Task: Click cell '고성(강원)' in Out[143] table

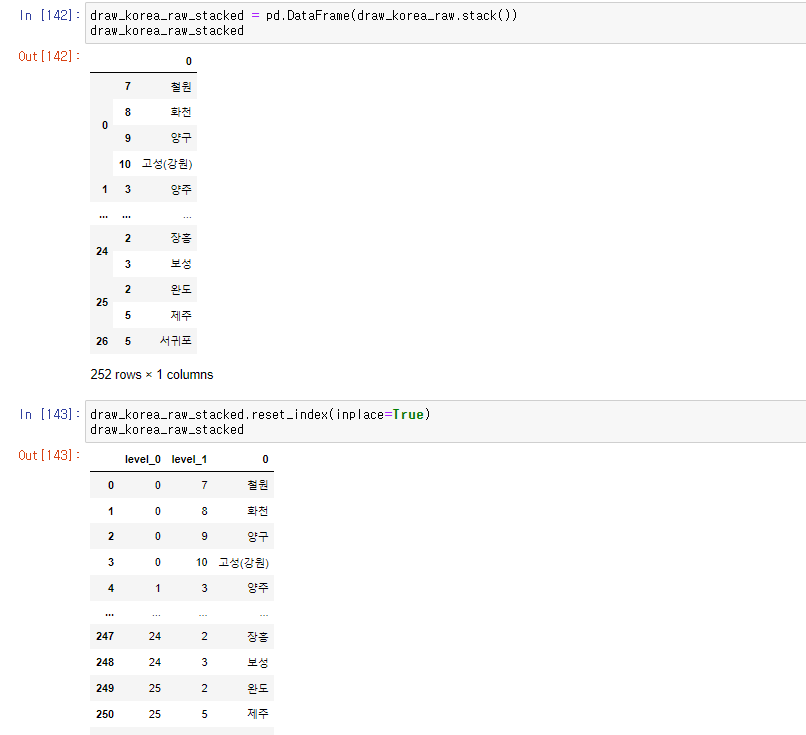Action: click(244, 562)
